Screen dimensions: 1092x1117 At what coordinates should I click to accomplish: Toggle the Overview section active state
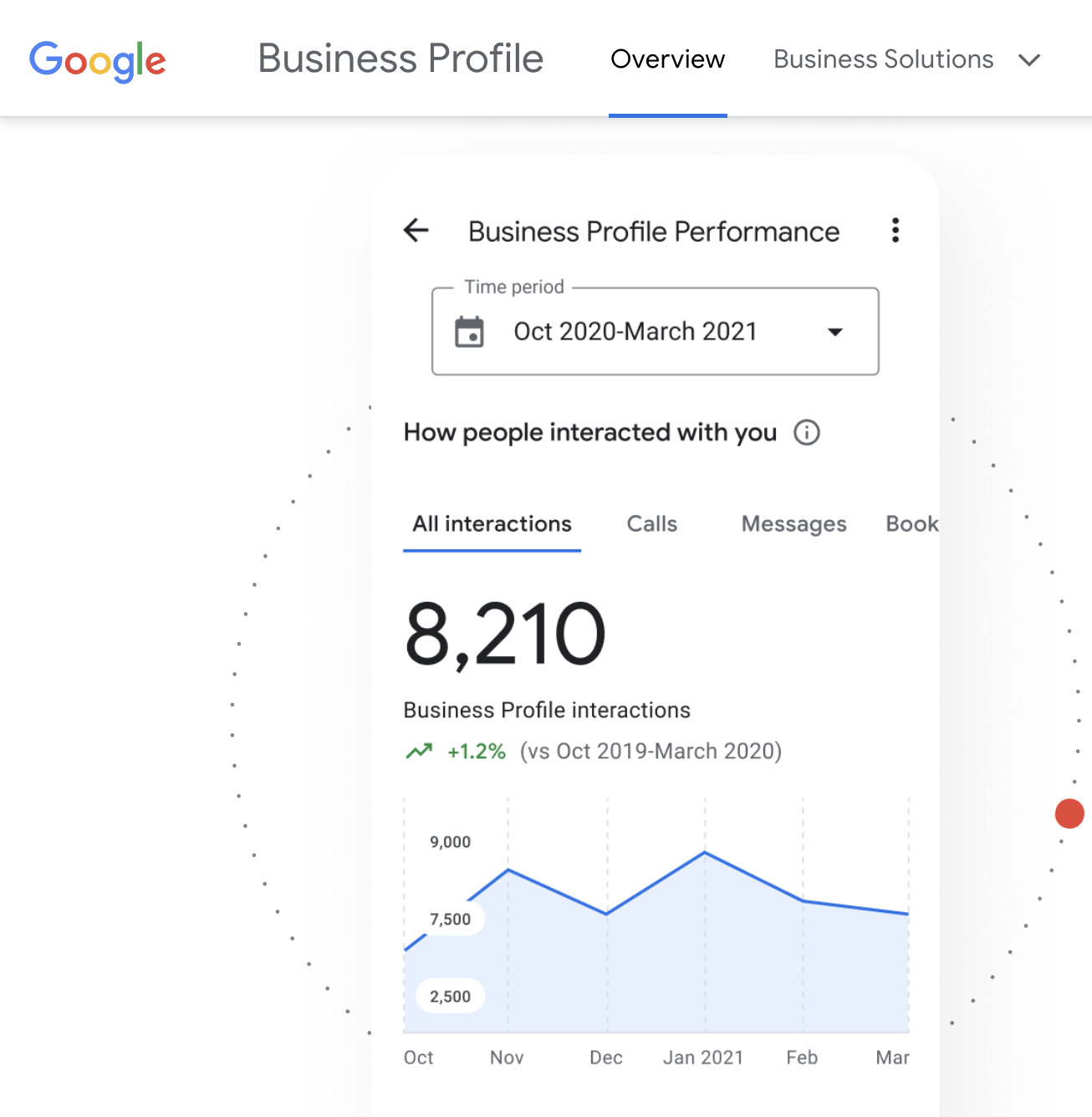pos(667,59)
